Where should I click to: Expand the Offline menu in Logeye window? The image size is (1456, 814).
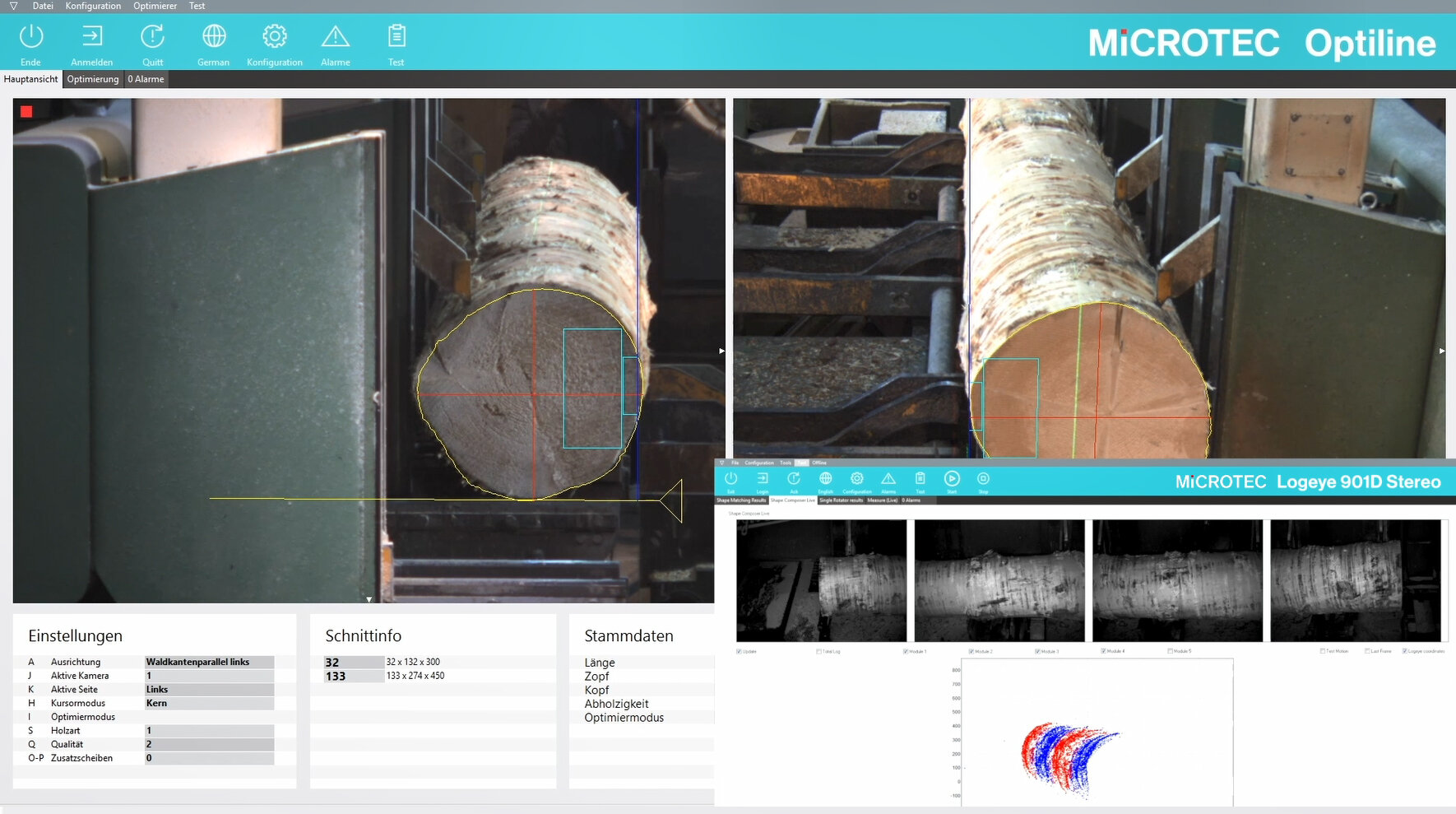tap(819, 463)
